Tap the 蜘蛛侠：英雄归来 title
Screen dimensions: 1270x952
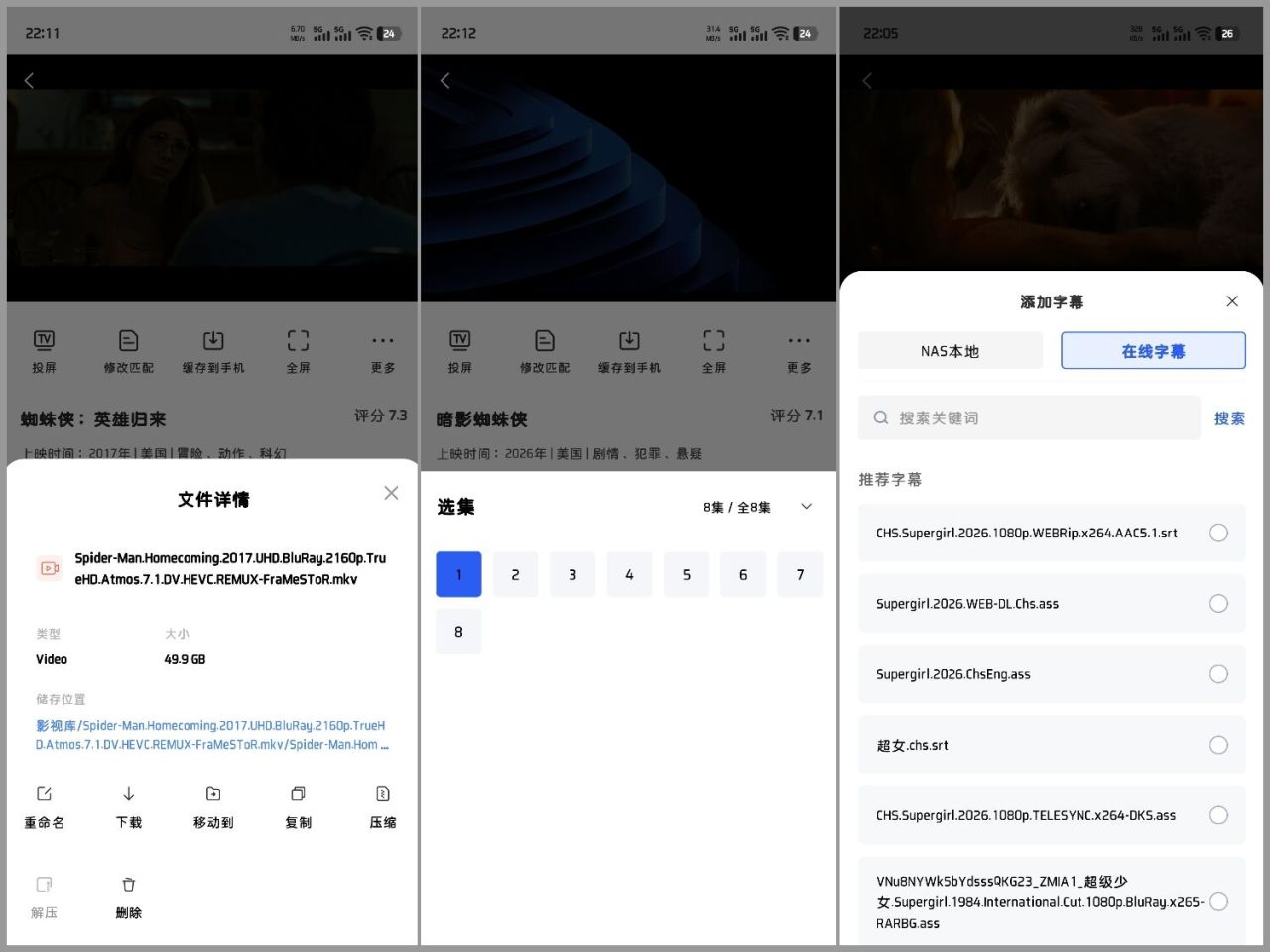(x=93, y=420)
